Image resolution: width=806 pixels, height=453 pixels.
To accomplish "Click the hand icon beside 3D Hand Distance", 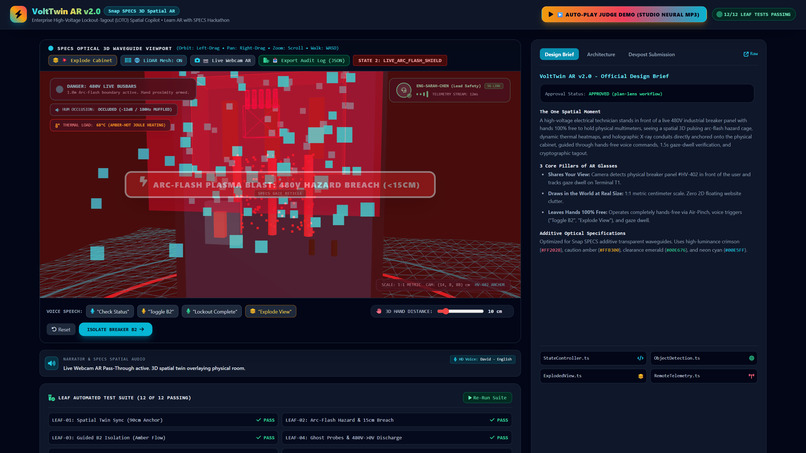I will (x=379, y=312).
